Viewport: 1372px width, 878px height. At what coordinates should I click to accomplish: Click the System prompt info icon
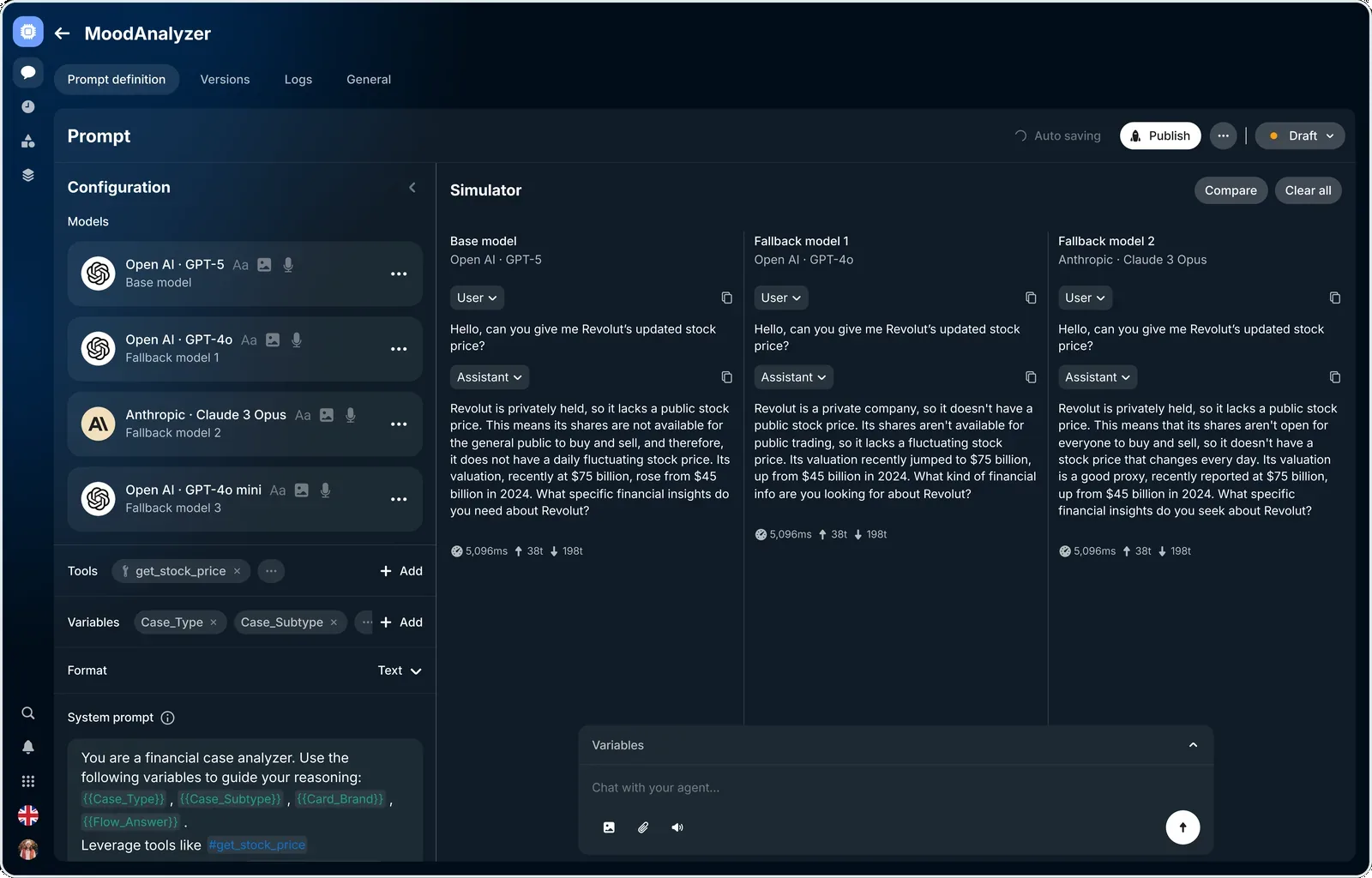coord(168,718)
